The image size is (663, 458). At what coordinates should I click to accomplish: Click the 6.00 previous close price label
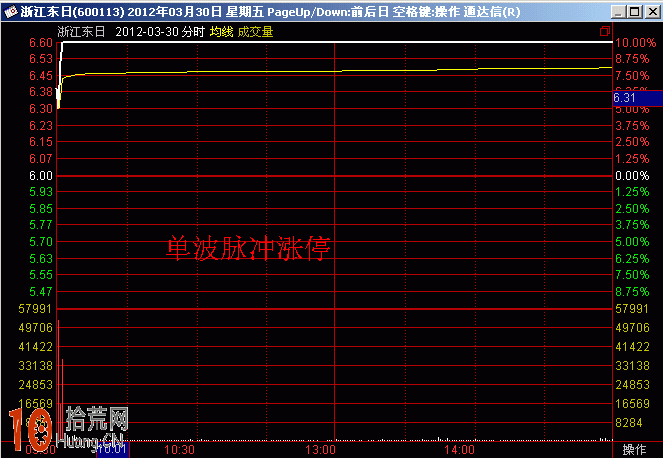click(41, 176)
